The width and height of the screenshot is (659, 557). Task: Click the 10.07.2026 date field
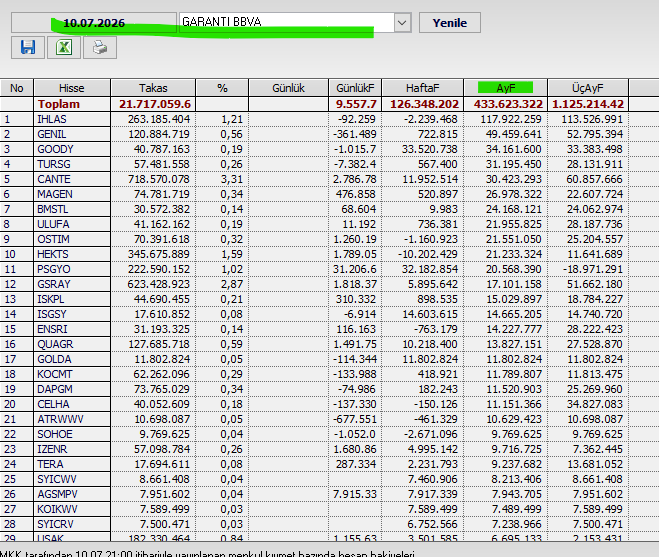point(94,23)
